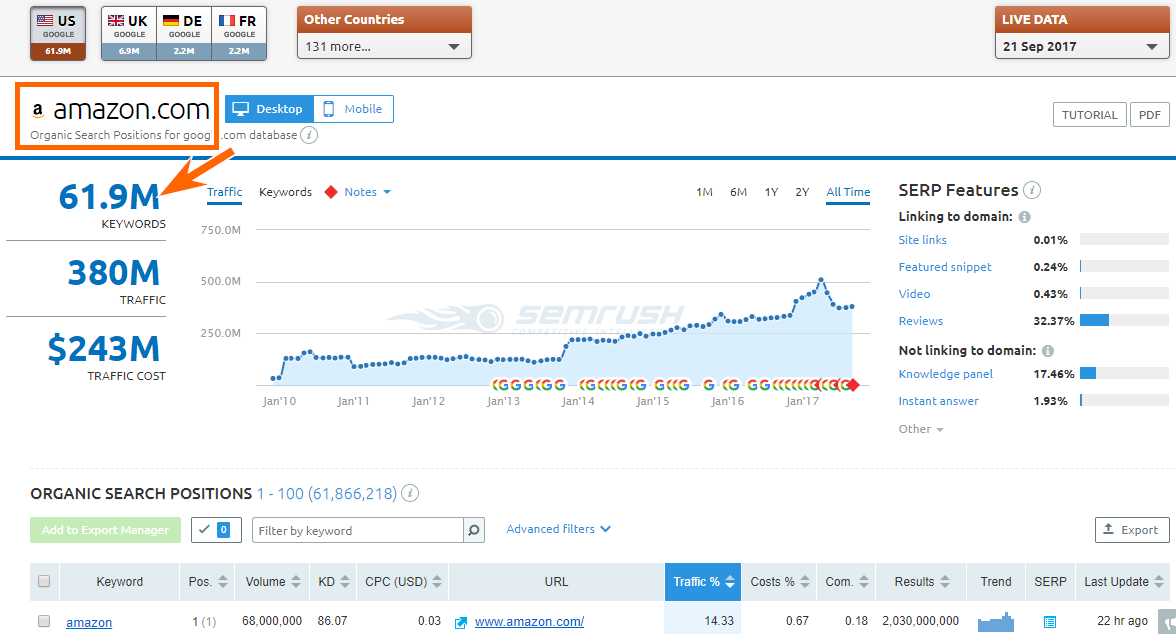Sort table by Traffic % column
The height and width of the screenshot is (634, 1176).
point(703,581)
